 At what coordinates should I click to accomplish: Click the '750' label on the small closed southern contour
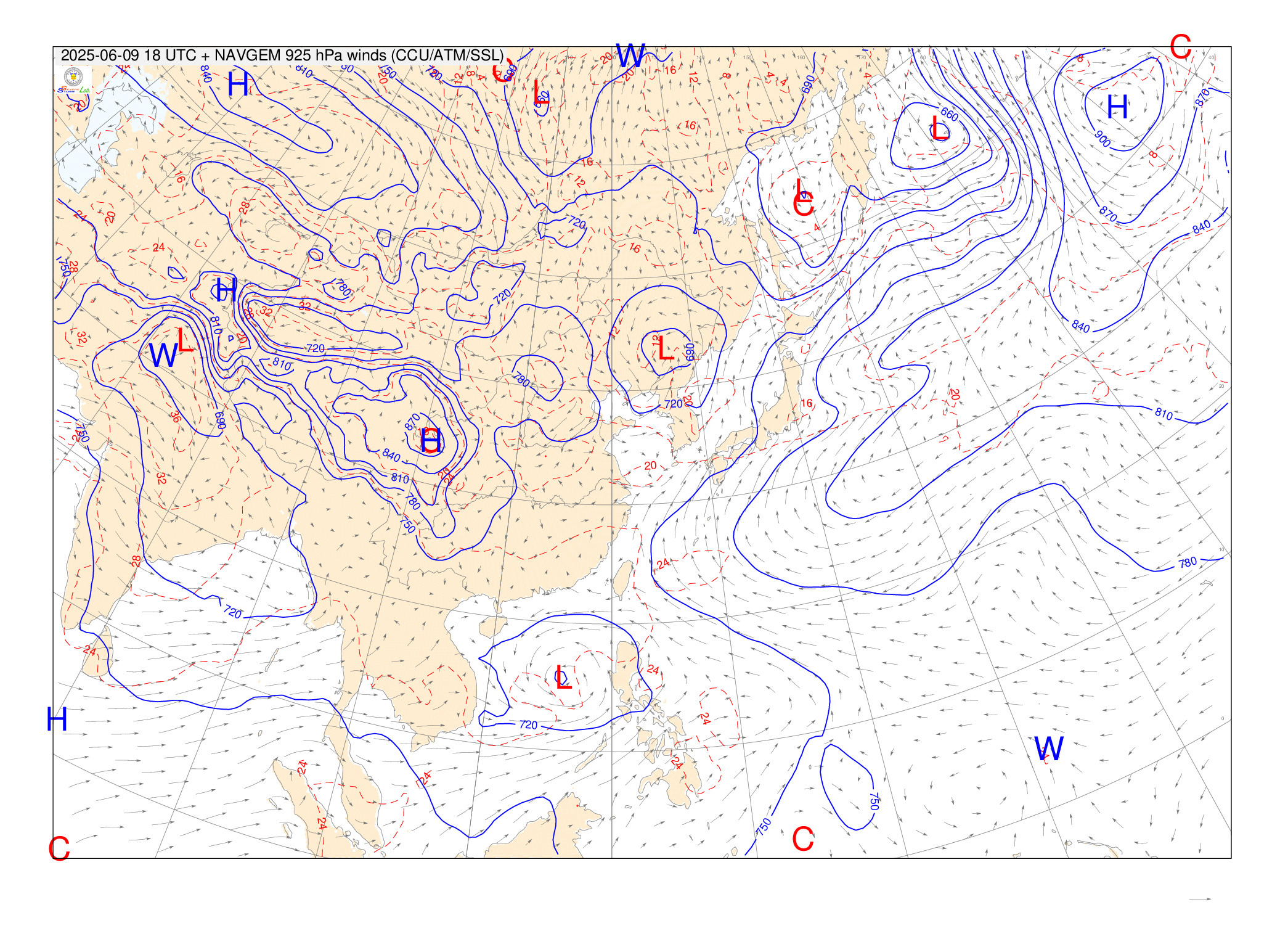[x=873, y=801]
